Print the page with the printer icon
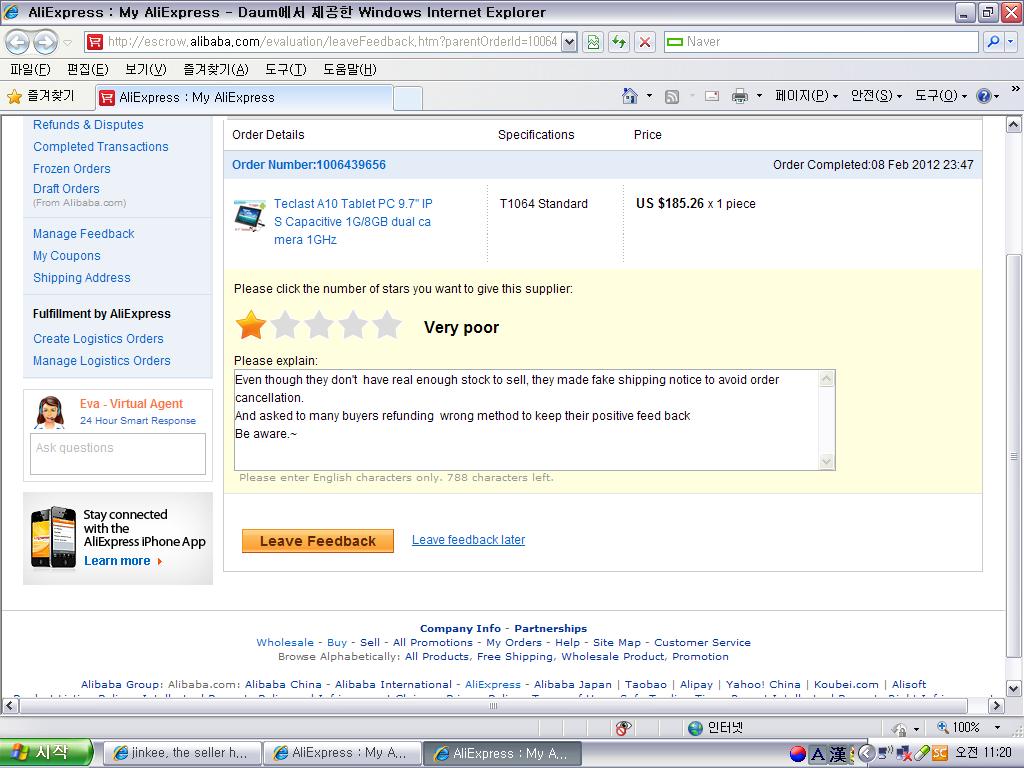Image resolution: width=1024 pixels, height=768 pixels. 739,97
